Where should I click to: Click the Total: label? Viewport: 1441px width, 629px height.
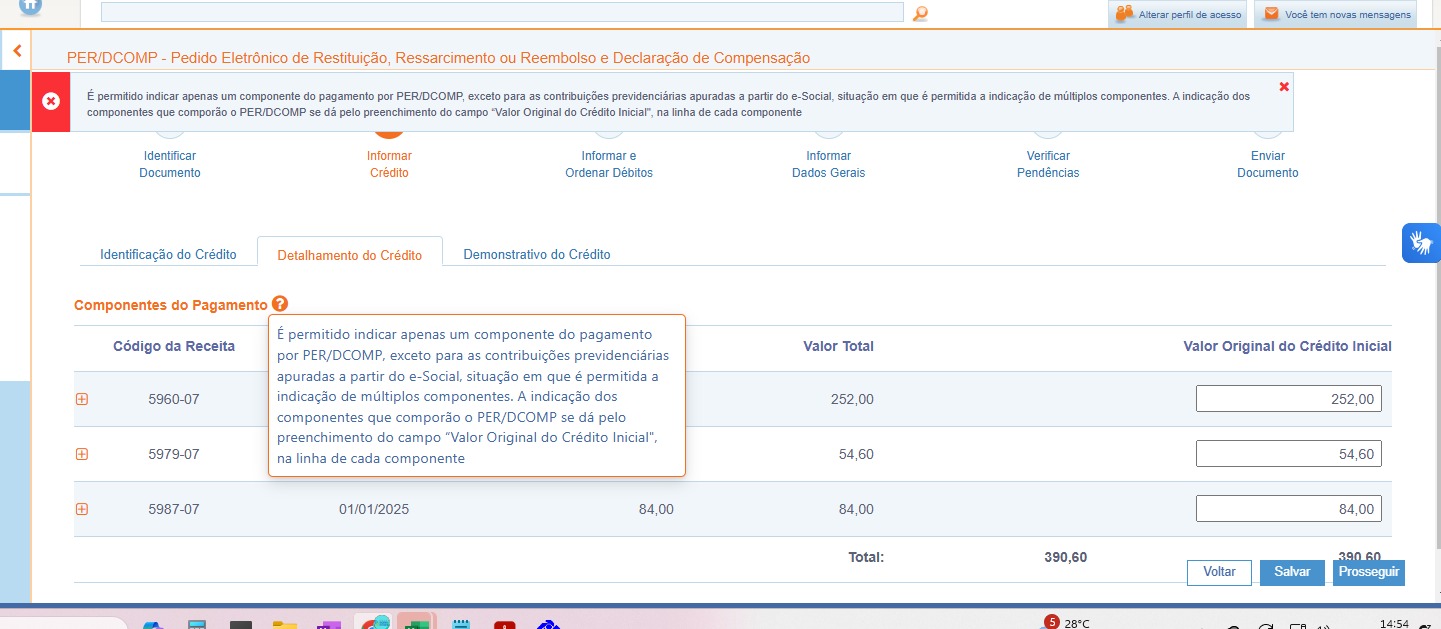click(866, 557)
